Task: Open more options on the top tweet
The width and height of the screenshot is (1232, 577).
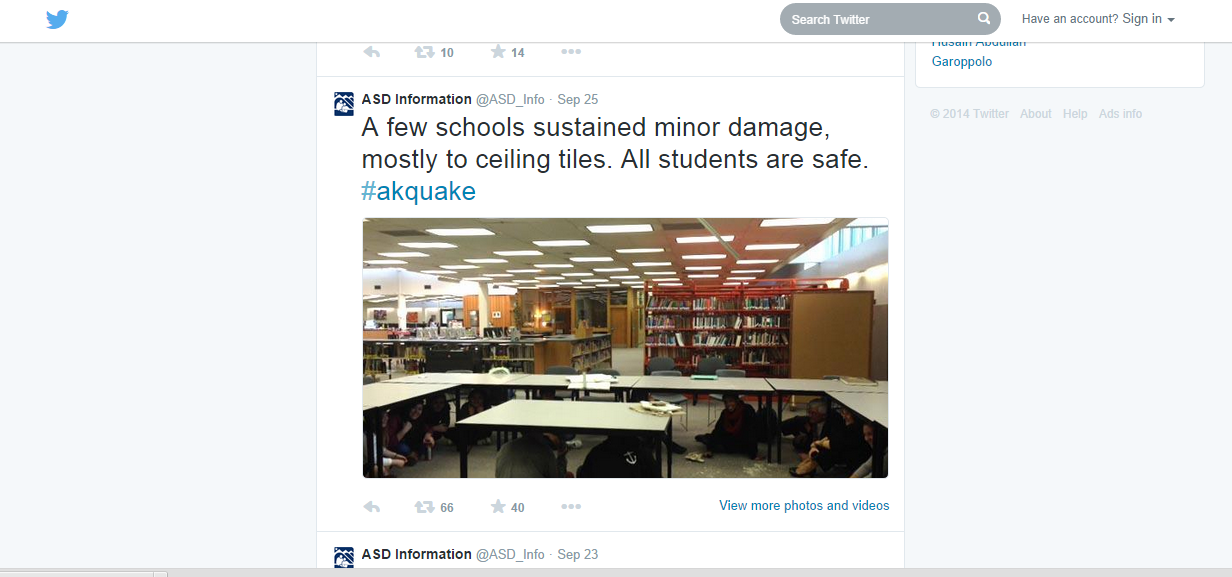Action: [571, 52]
